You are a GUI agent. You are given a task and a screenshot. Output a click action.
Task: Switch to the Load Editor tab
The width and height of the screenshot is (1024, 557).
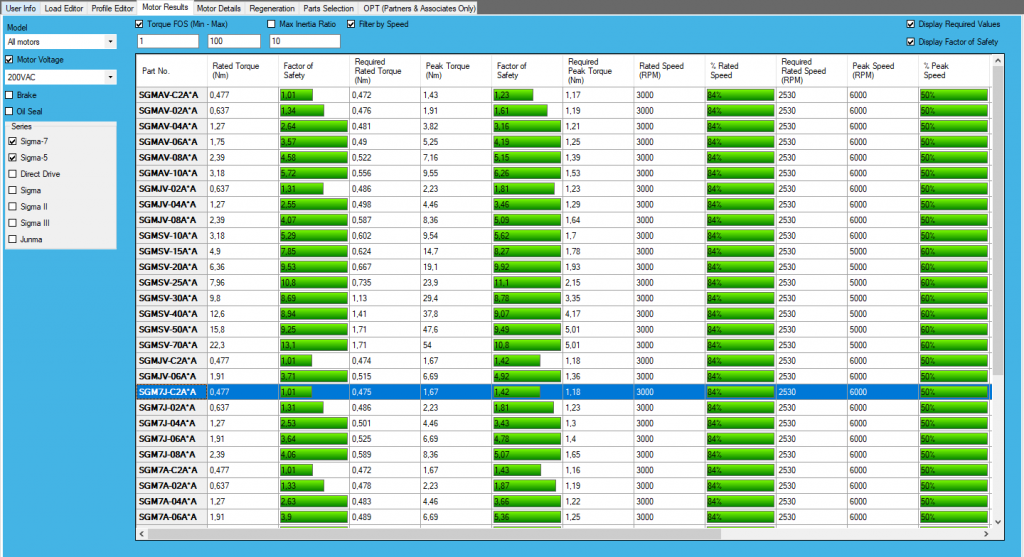[x=63, y=8]
